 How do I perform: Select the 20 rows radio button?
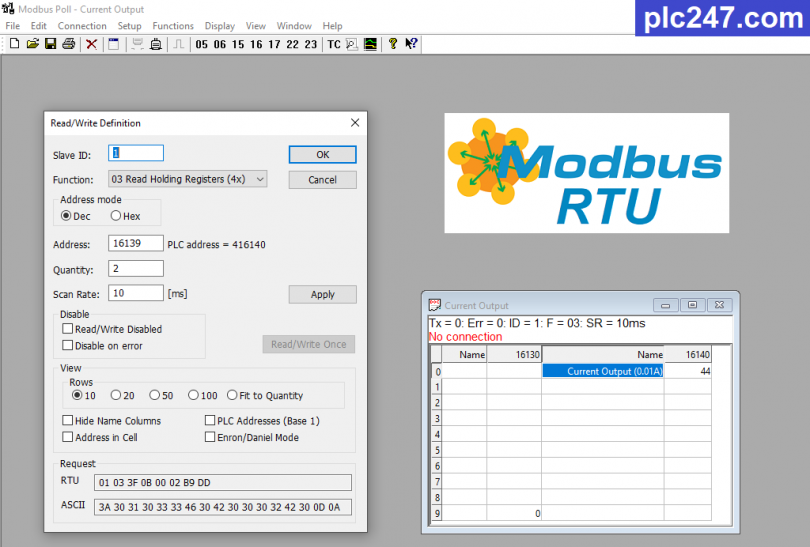116,395
